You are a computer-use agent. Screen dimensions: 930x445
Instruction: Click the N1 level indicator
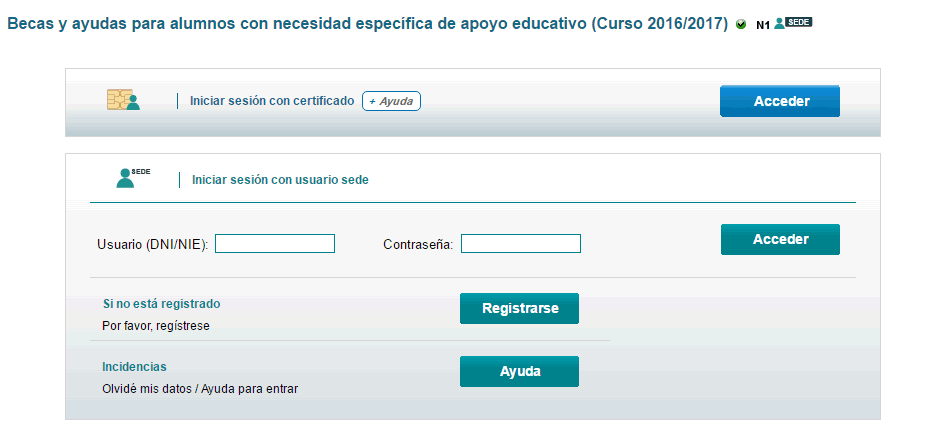tap(763, 25)
